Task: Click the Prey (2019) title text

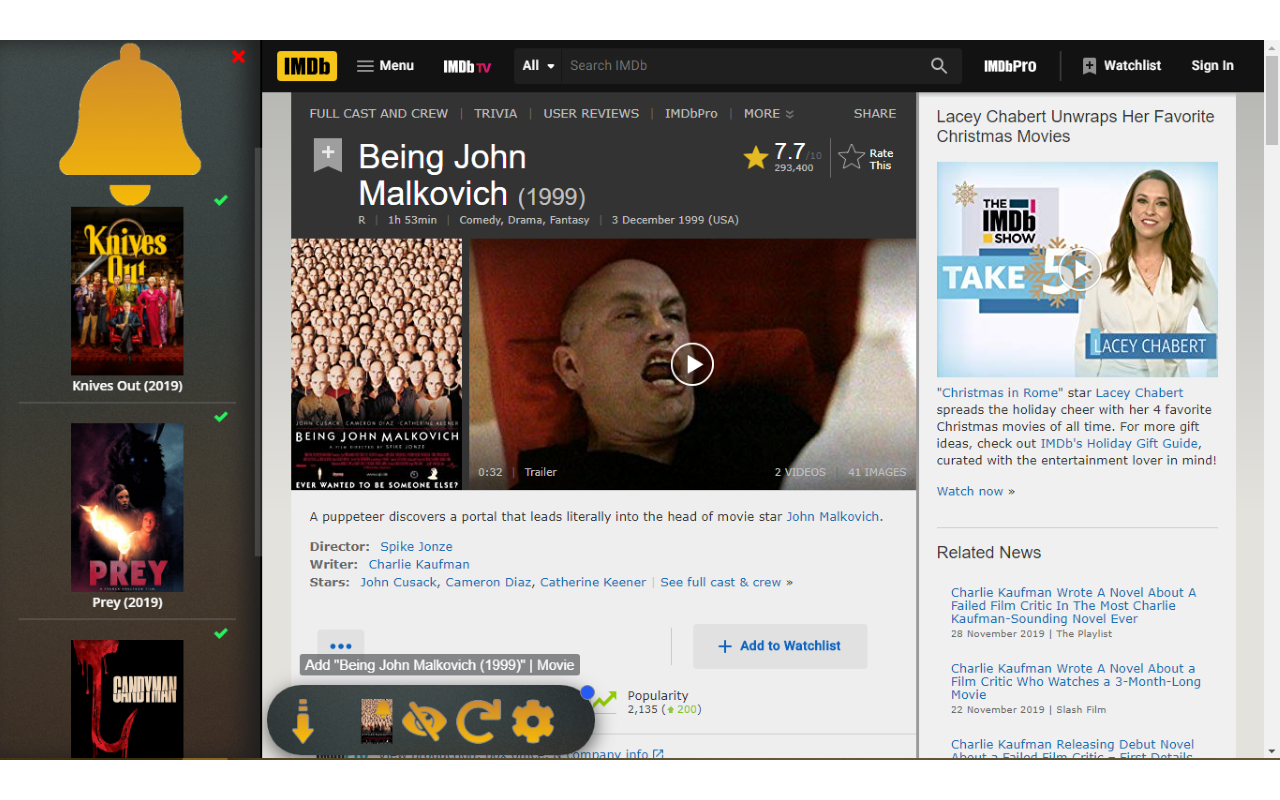Action: pos(127,603)
